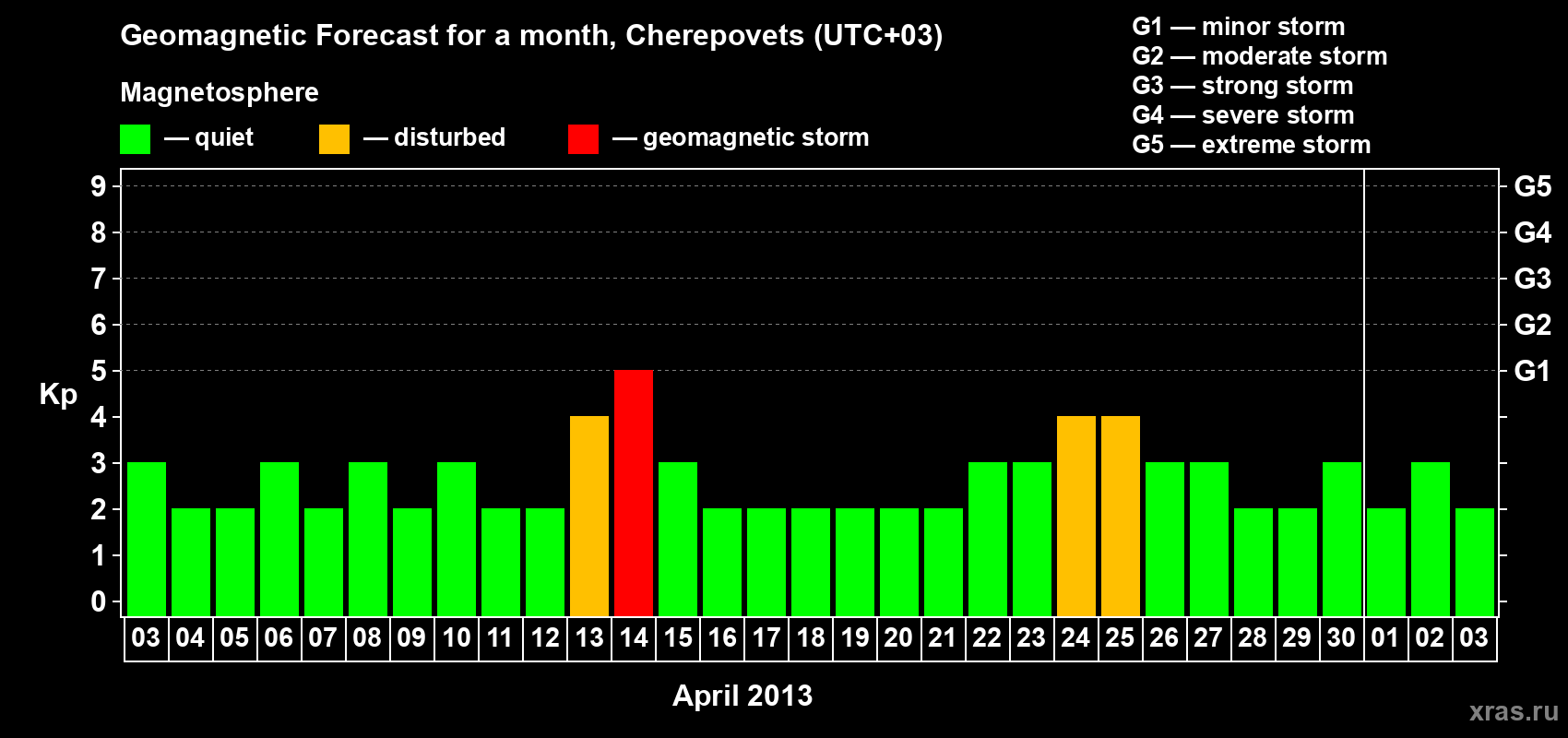The height and width of the screenshot is (738, 1568).
Task: Click the 'disturbed' legend label
Action: point(449,137)
